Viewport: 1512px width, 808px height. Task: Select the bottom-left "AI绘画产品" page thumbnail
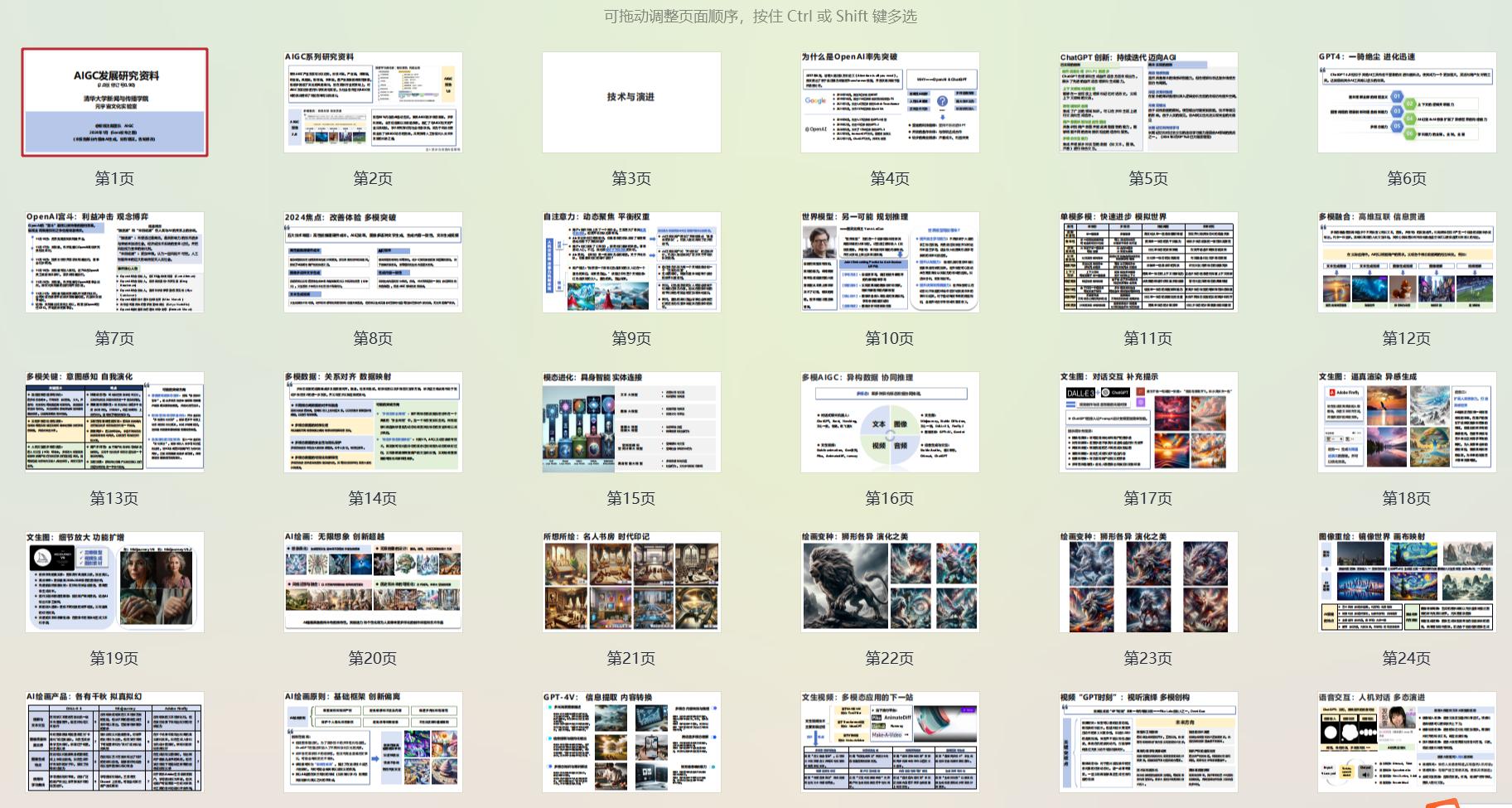point(114,740)
